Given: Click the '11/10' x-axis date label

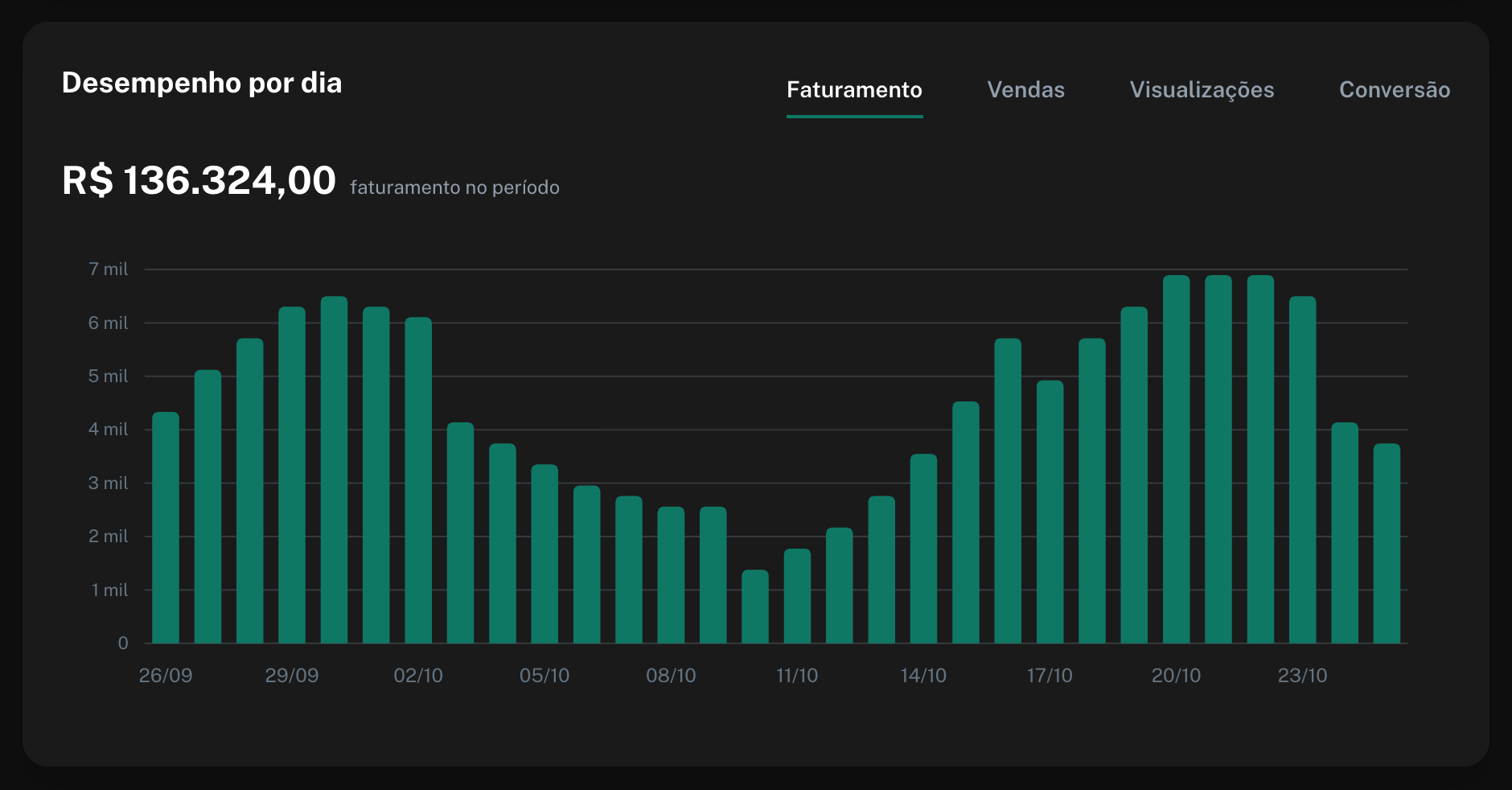Looking at the screenshot, I should pyautogui.click(x=797, y=676).
